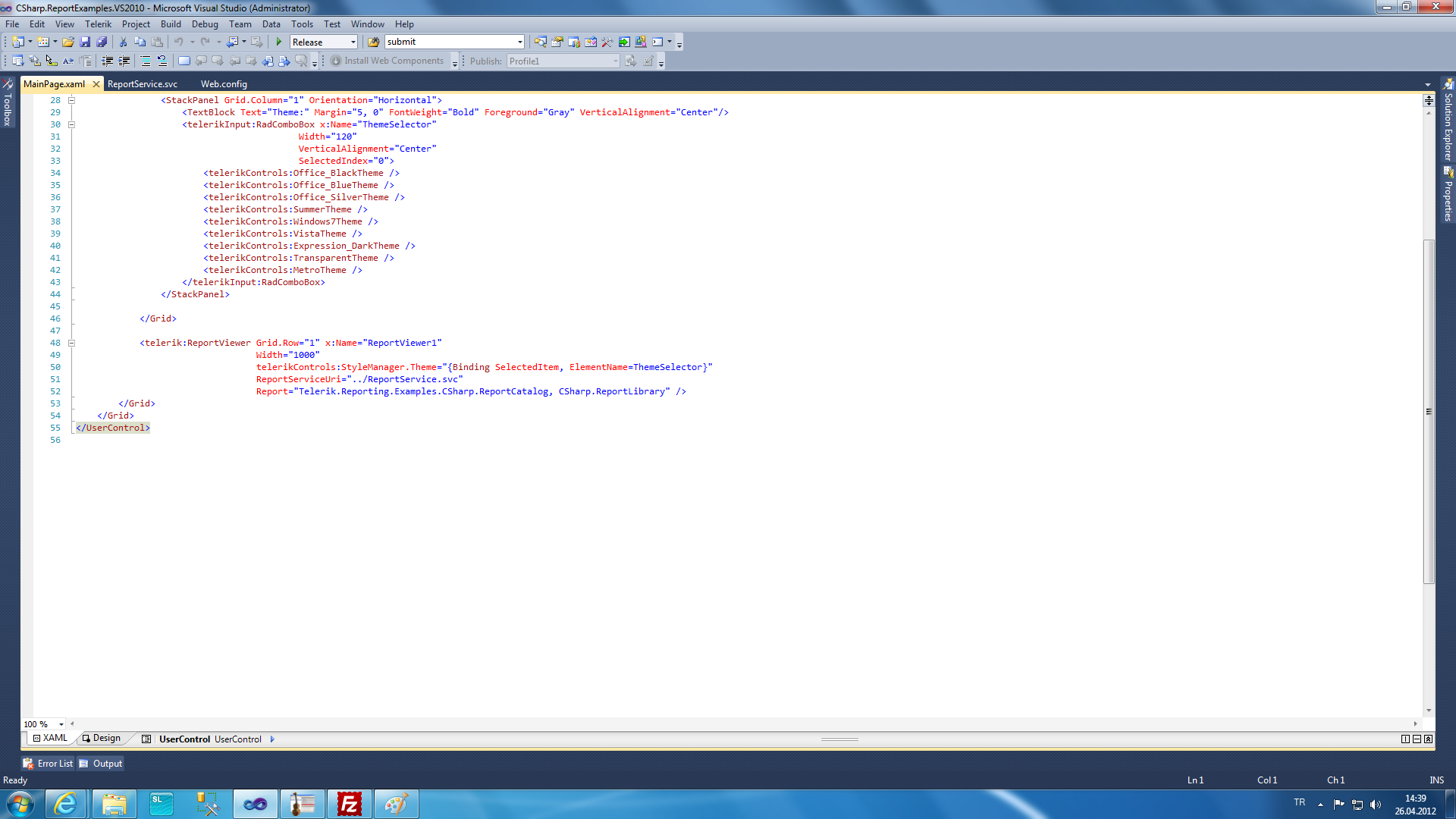Image resolution: width=1456 pixels, height=819 pixels.
Task: Open the Release configuration dropdown
Action: pos(353,42)
